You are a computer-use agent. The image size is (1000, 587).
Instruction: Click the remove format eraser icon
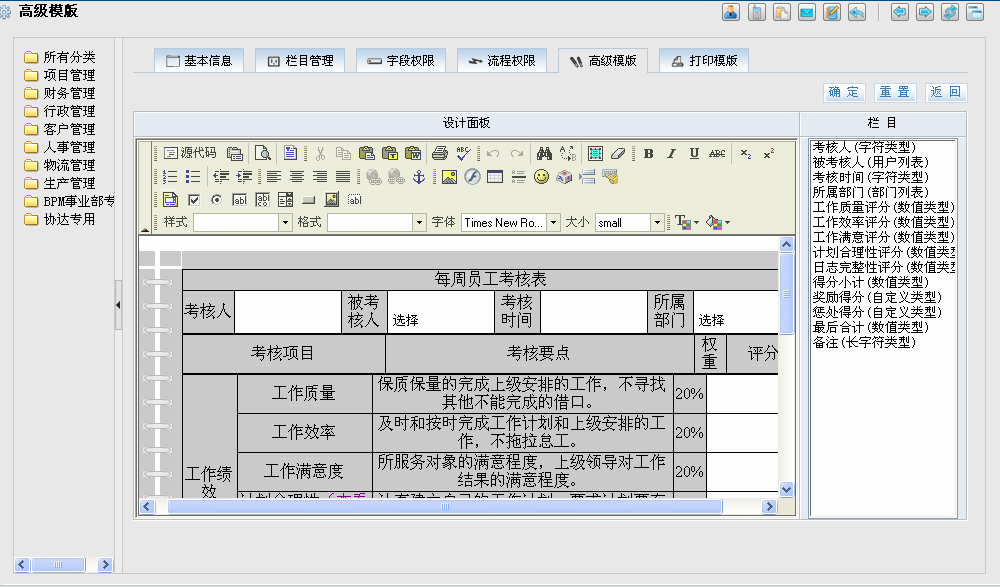click(617, 153)
